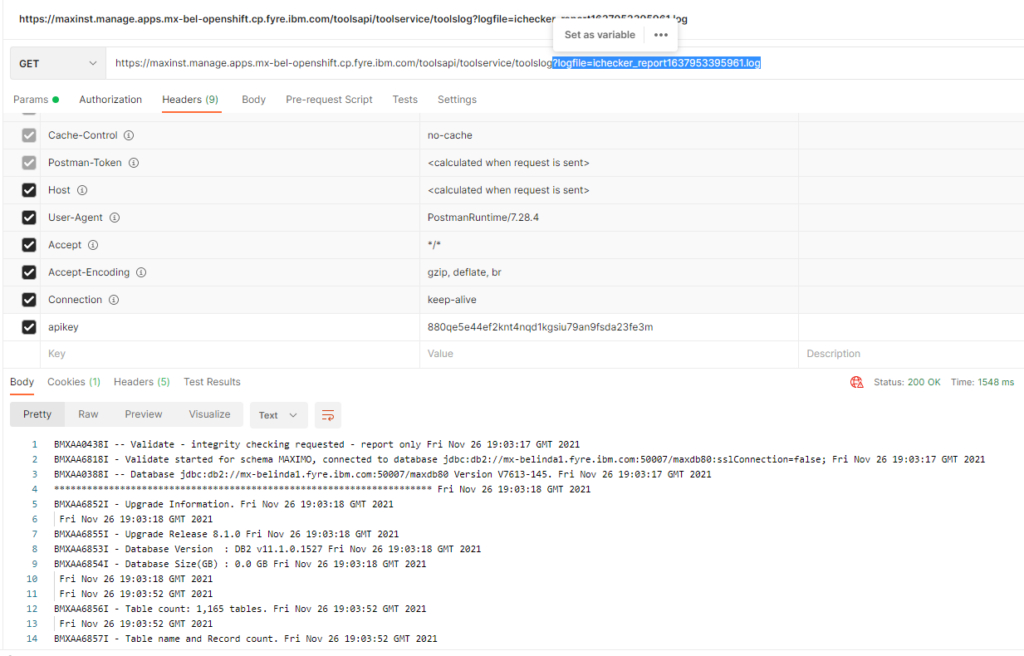
Task: Toggle the Postman-Token header checkbox
Action: tap(29, 163)
